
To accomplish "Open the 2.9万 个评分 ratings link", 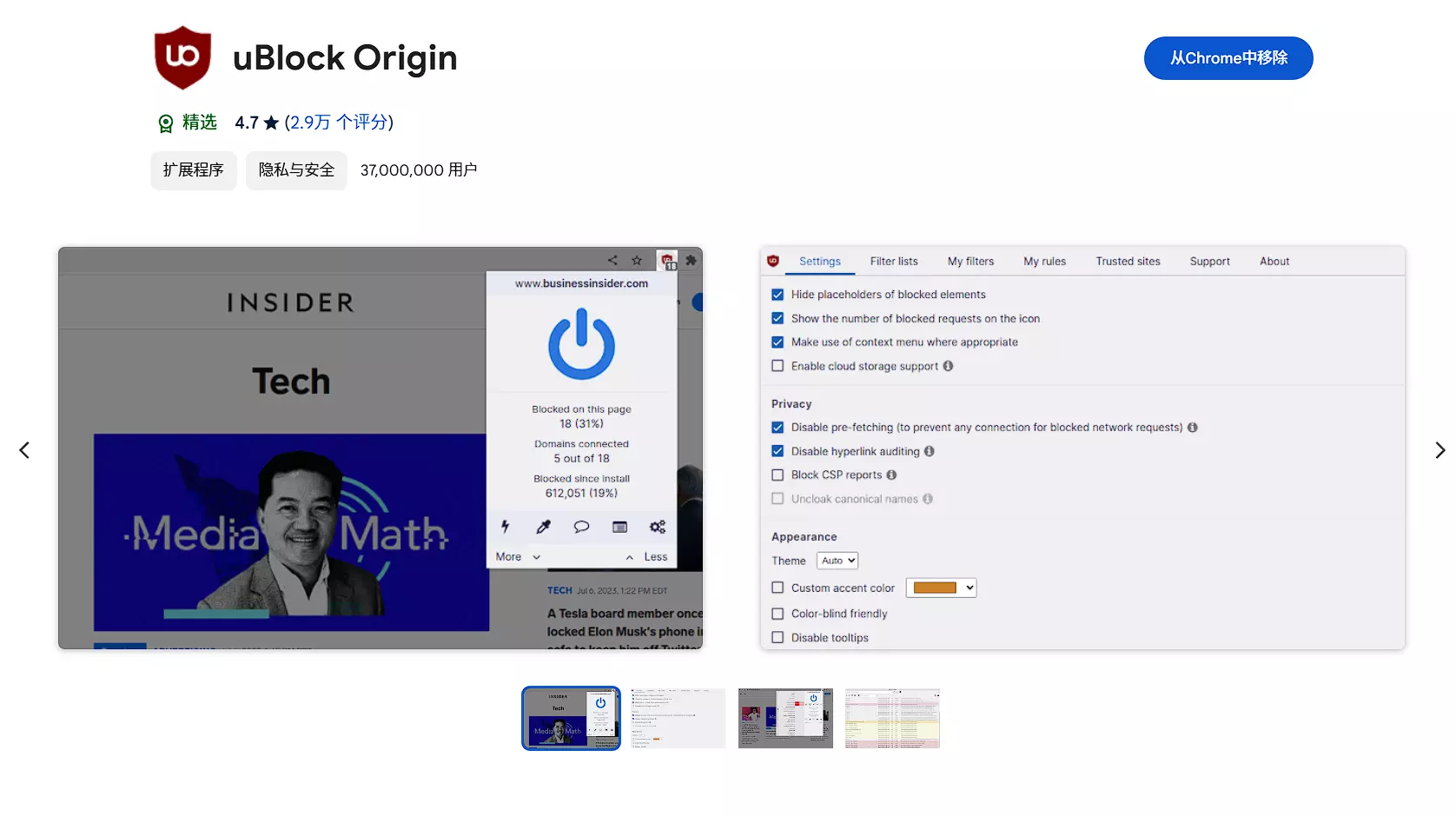I will (x=339, y=123).
